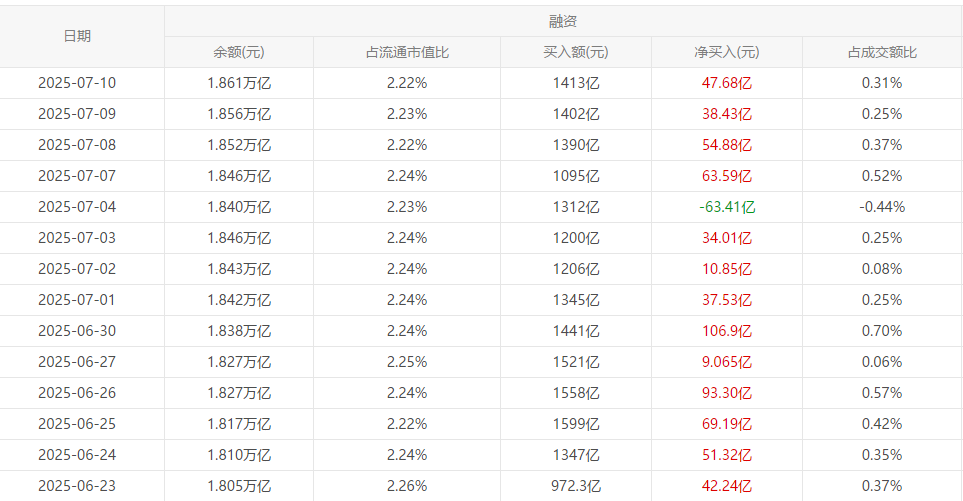The image size is (963, 501).
Task: Click the balance value 1.840万亿
Action: (x=239, y=207)
